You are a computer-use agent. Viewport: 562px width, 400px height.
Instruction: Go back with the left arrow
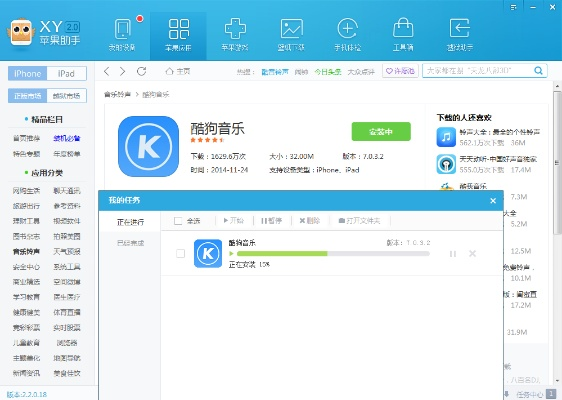tap(106, 71)
